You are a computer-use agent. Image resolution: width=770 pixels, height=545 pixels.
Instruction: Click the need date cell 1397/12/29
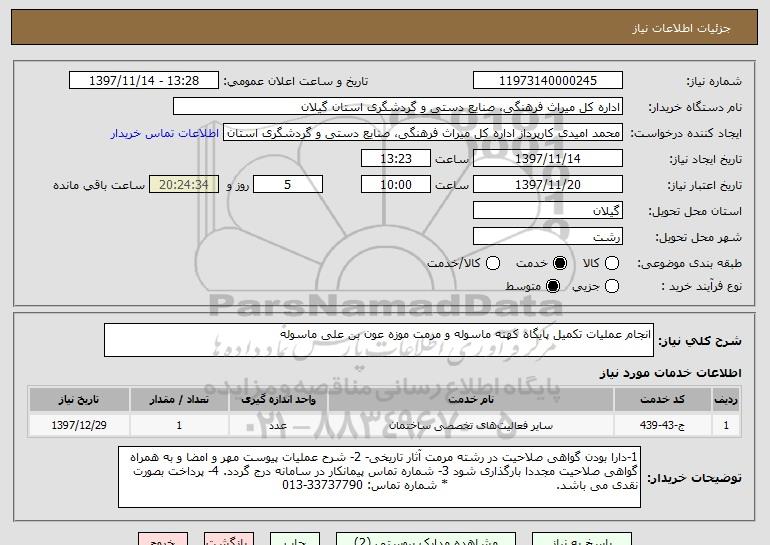(x=79, y=425)
